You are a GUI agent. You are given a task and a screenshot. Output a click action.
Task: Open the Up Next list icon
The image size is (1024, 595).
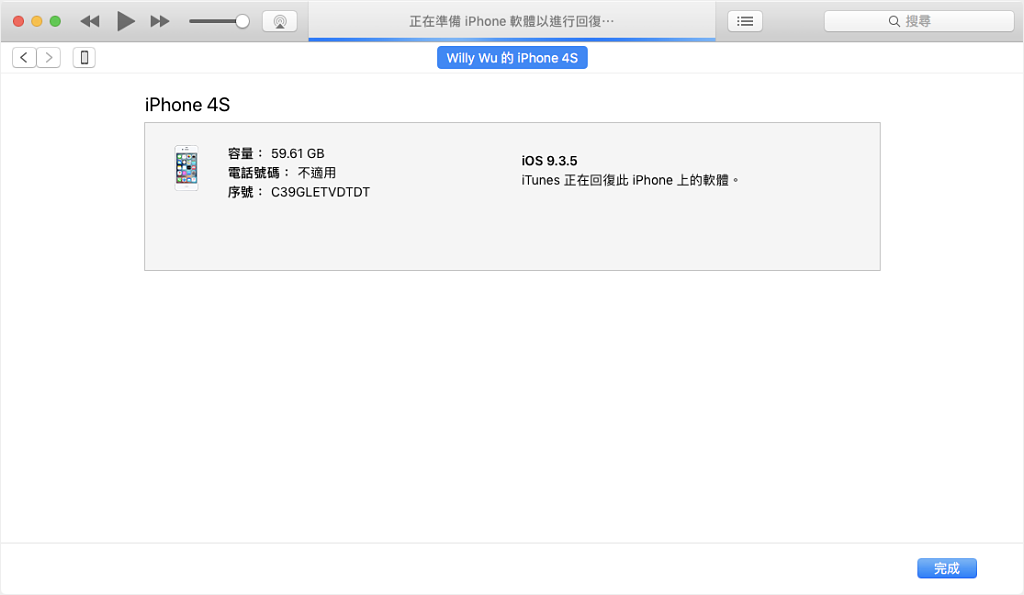tap(745, 22)
